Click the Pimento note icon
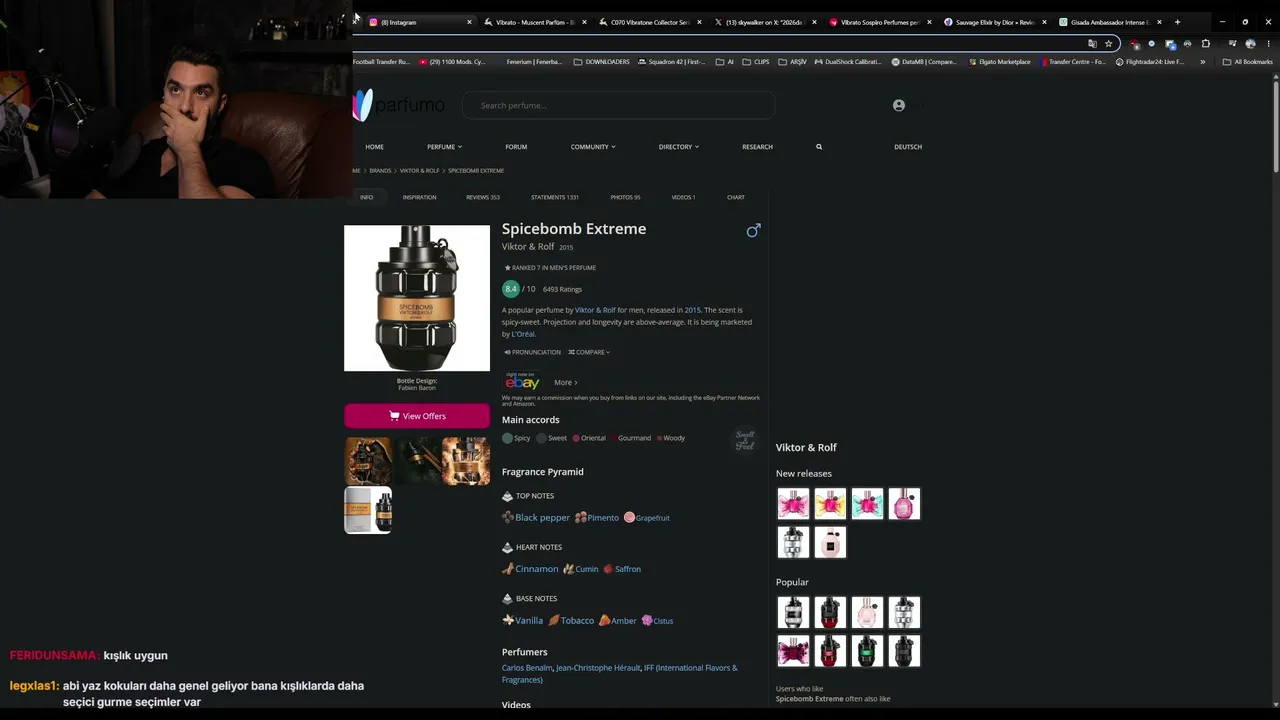 (581, 517)
